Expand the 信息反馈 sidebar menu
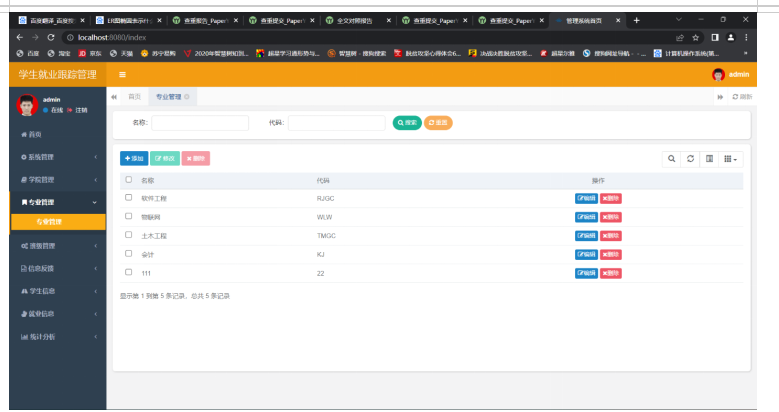 [x=58, y=268]
